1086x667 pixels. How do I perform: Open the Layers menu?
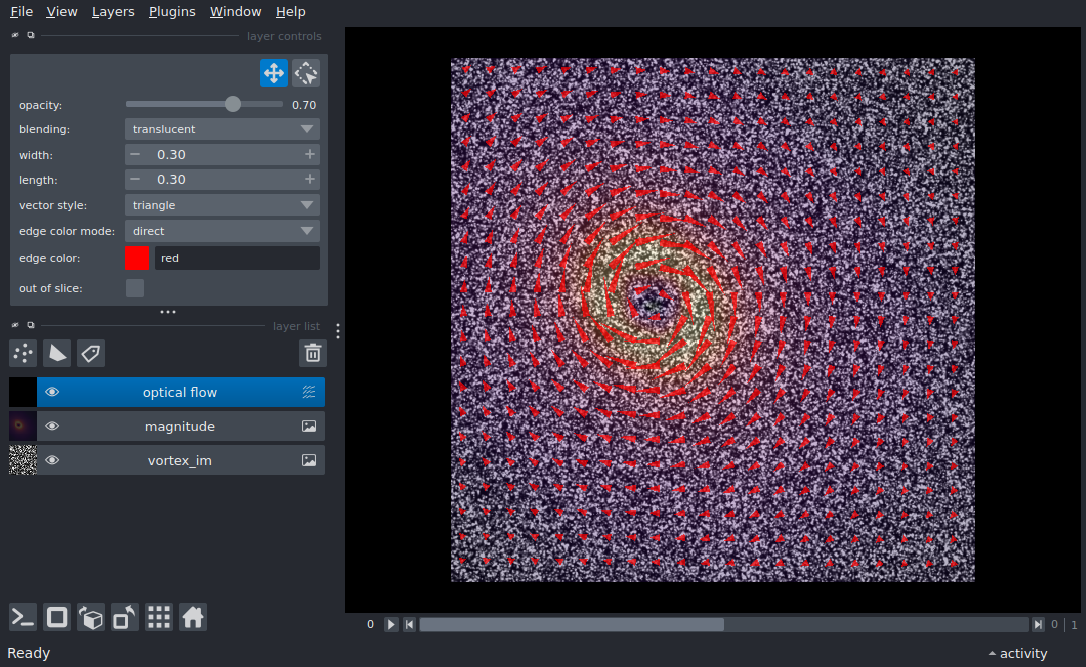113,12
